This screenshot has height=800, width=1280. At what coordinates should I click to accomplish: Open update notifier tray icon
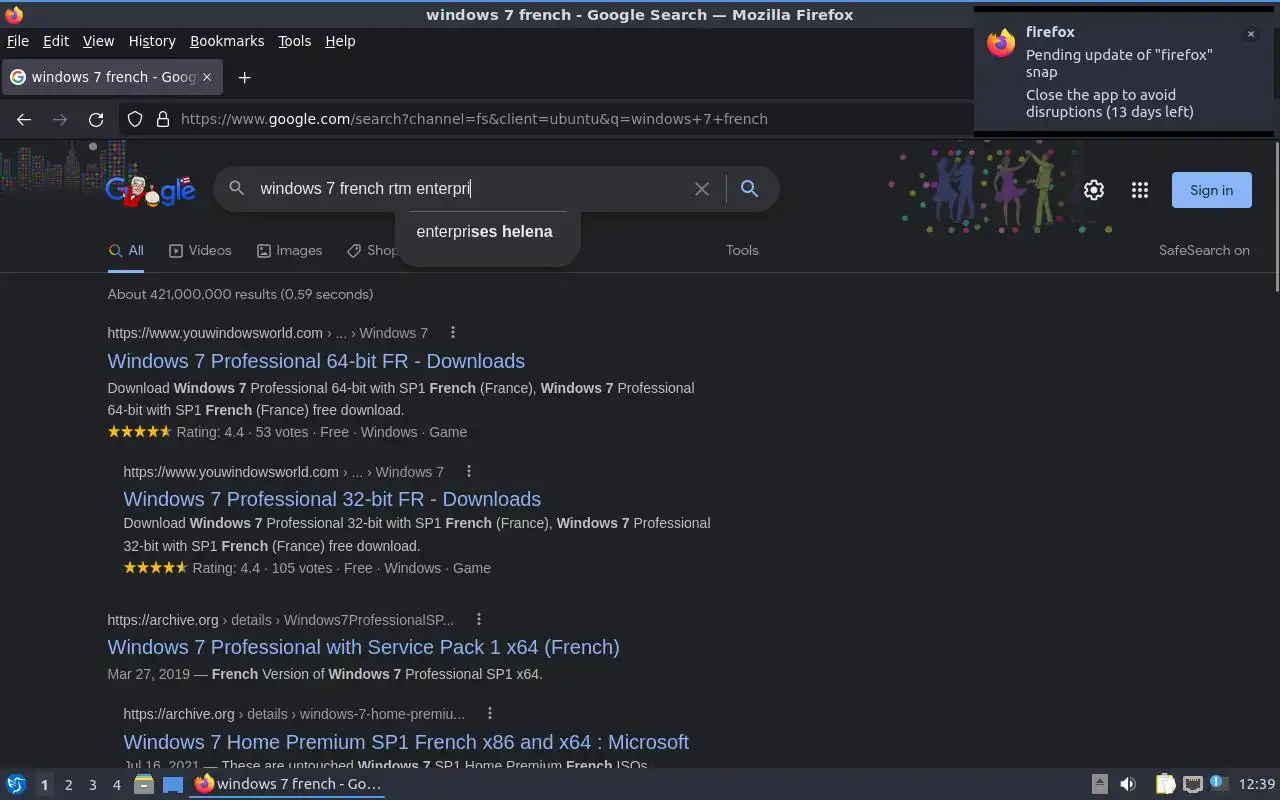coord(1218,783)
